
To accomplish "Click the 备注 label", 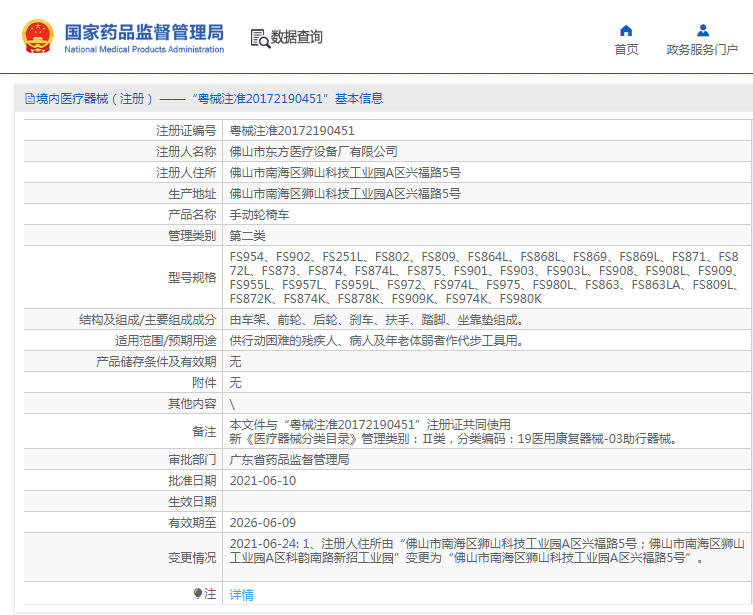I will click(204, 432).
